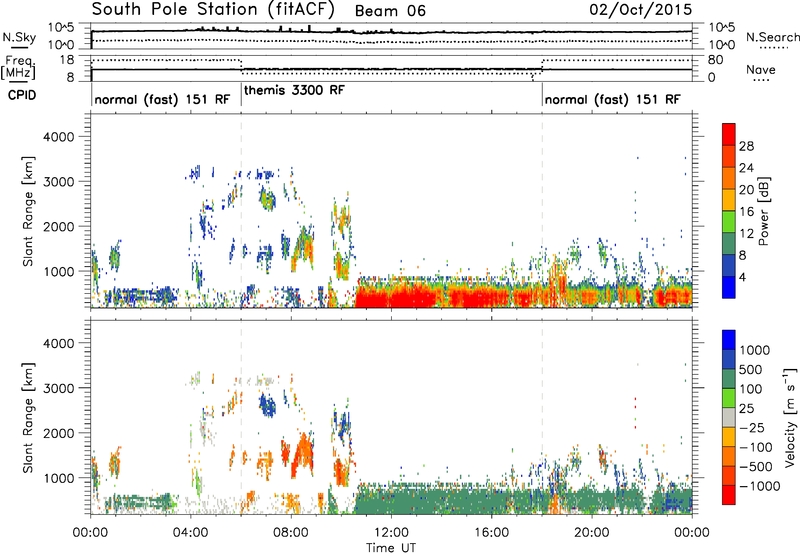Click the 'themis 3300 RF' CPID label
The width and height of the screenshot is (800, 554).
point(294,90)
